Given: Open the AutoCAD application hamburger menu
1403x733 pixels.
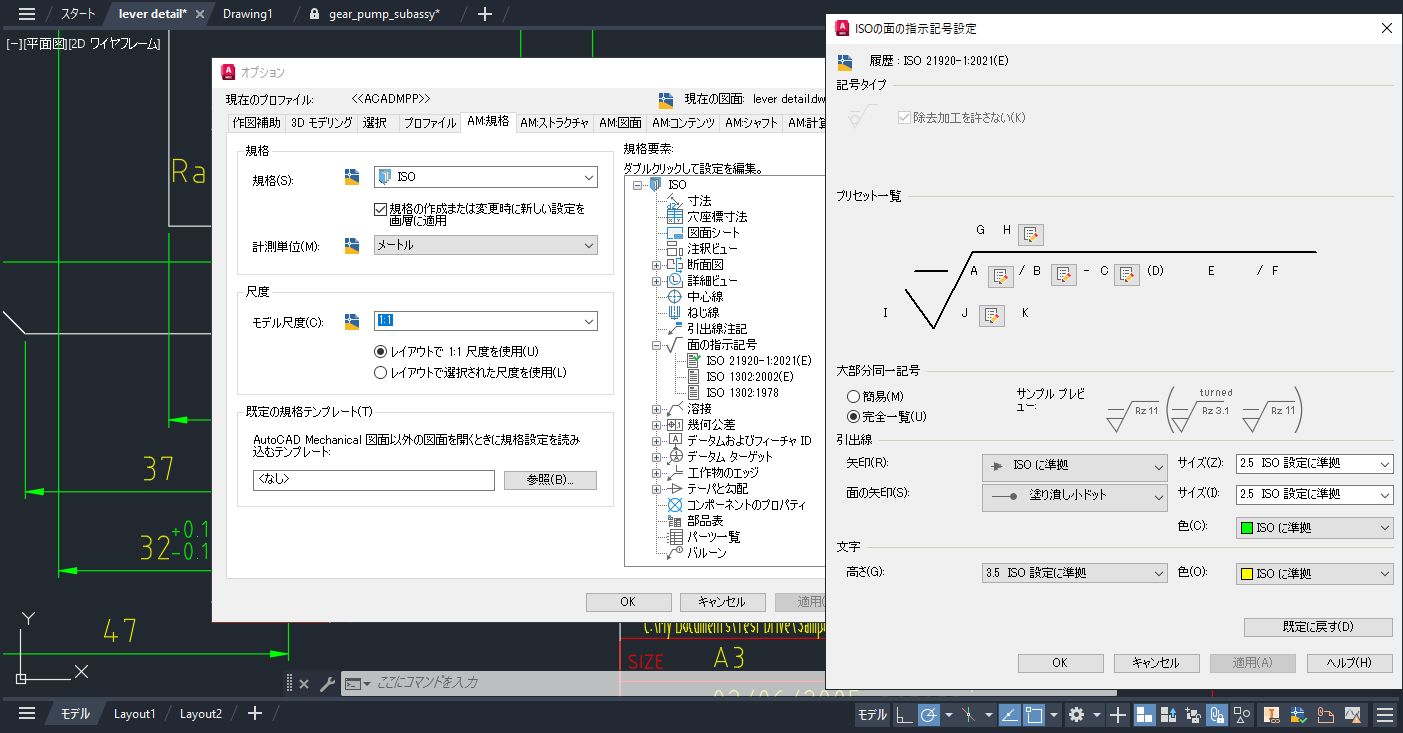Looking at the screenshot, I should (x=27, y=14).
